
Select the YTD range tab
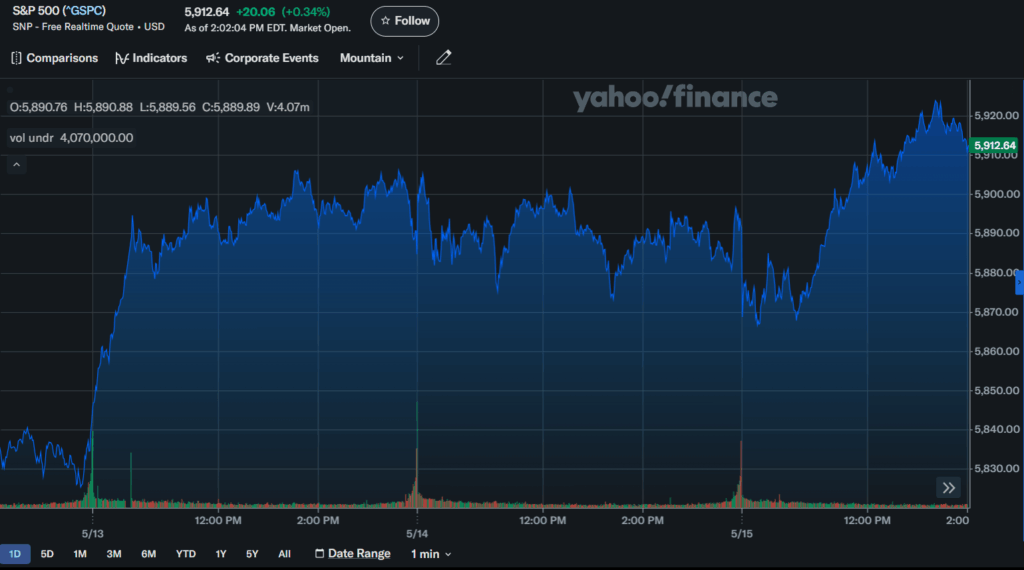(185, 554)
